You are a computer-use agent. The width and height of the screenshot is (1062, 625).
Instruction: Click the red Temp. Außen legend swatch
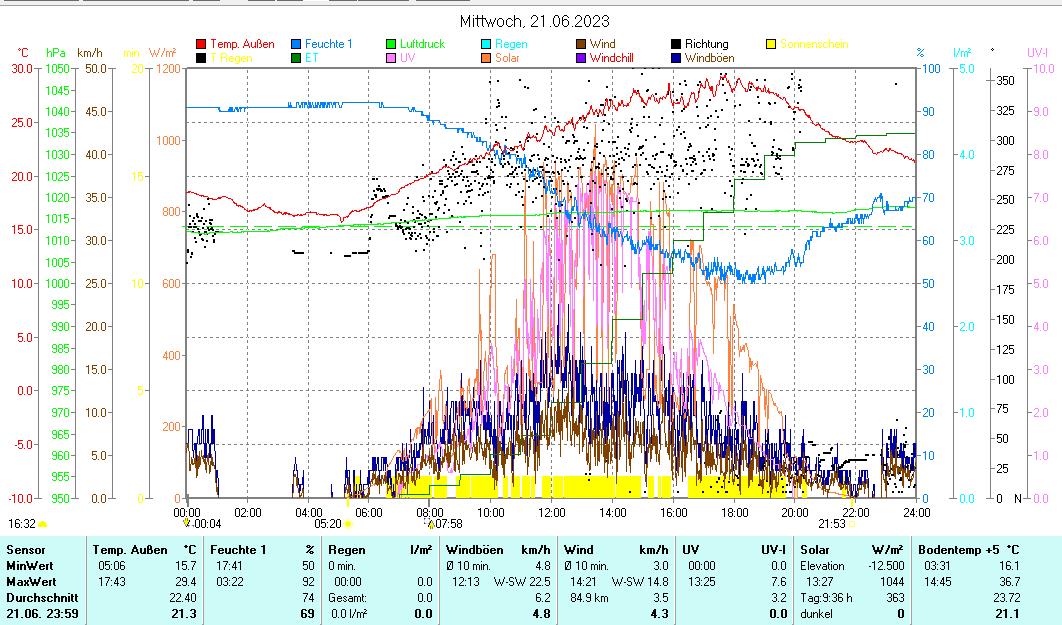click(201, 44)
